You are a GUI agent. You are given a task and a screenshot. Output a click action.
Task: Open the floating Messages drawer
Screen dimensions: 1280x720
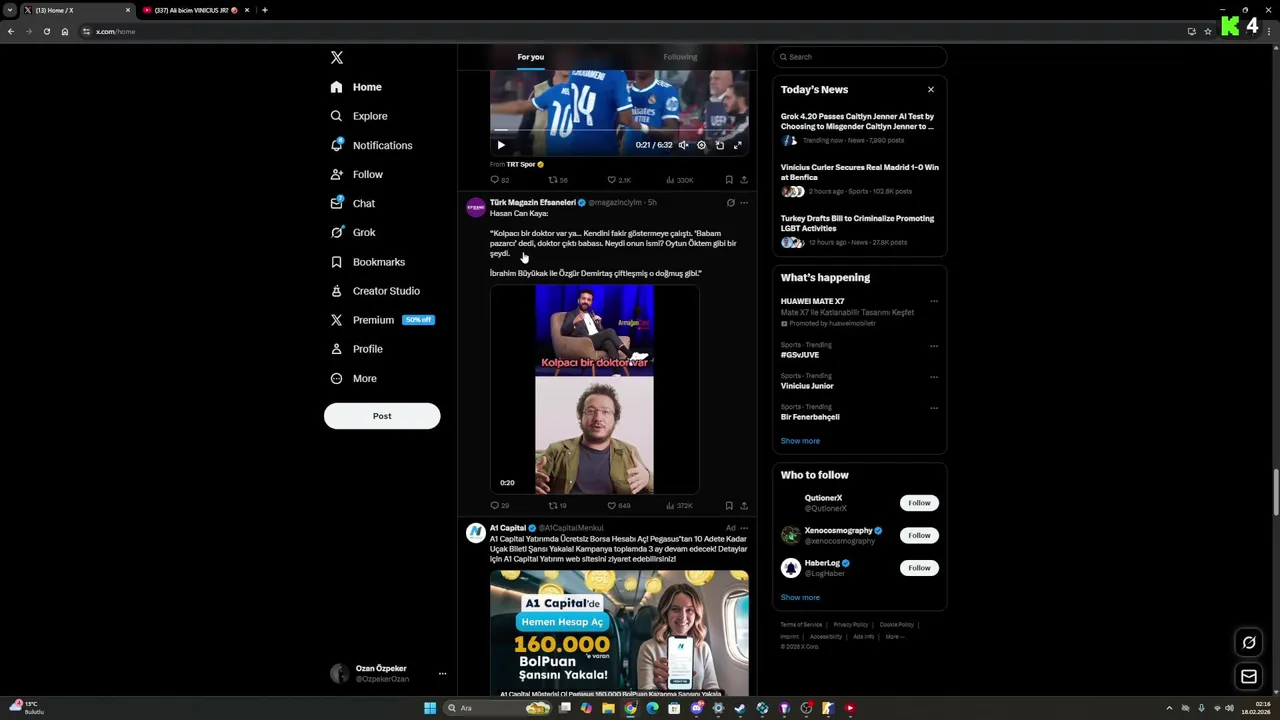tap(1249, 677)
